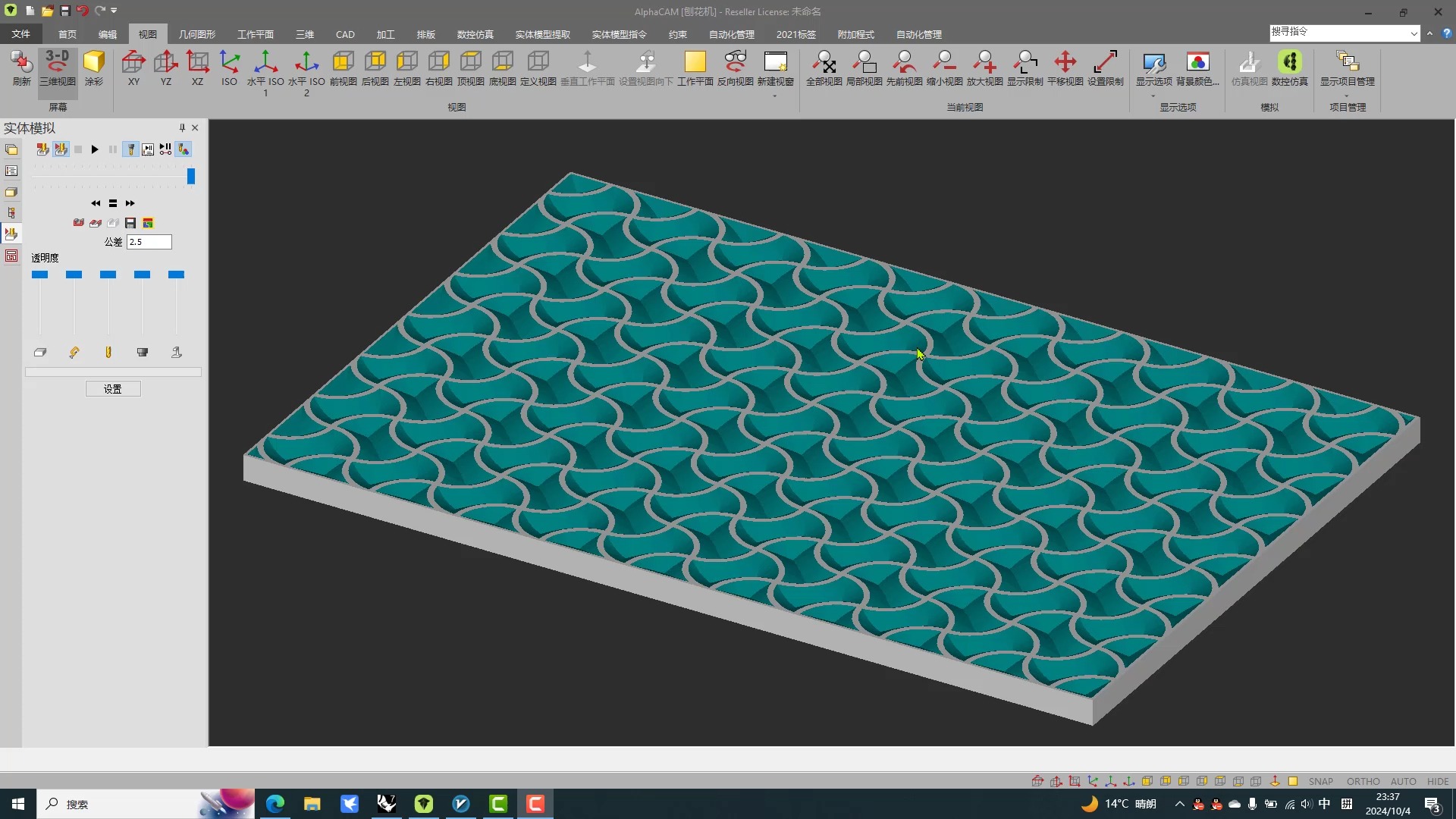
Task: Click the simulation speed slider handle
Action: [x=191, y=176]
